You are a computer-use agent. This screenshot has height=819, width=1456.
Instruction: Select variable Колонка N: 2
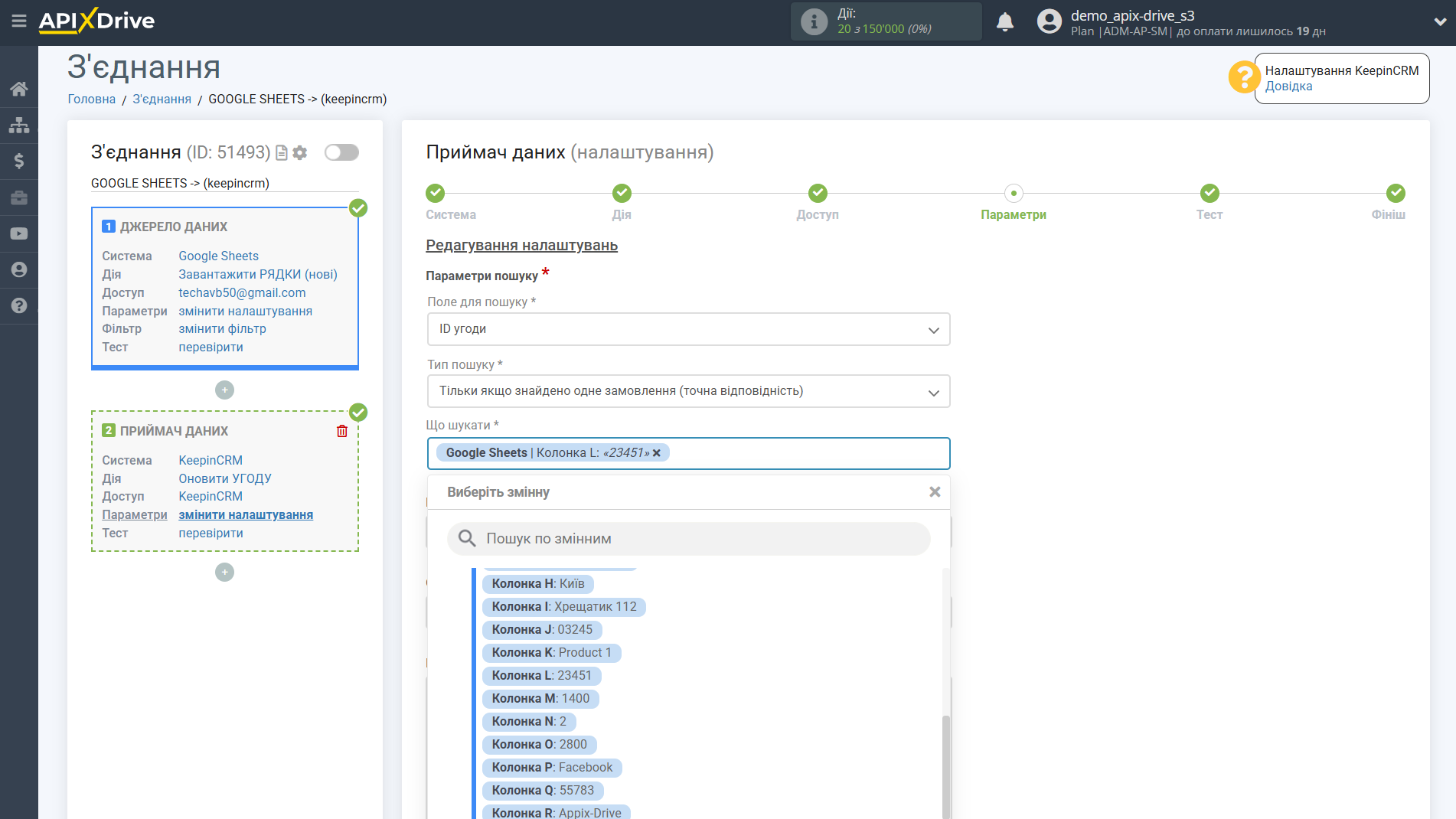click(x=529, y=722)
